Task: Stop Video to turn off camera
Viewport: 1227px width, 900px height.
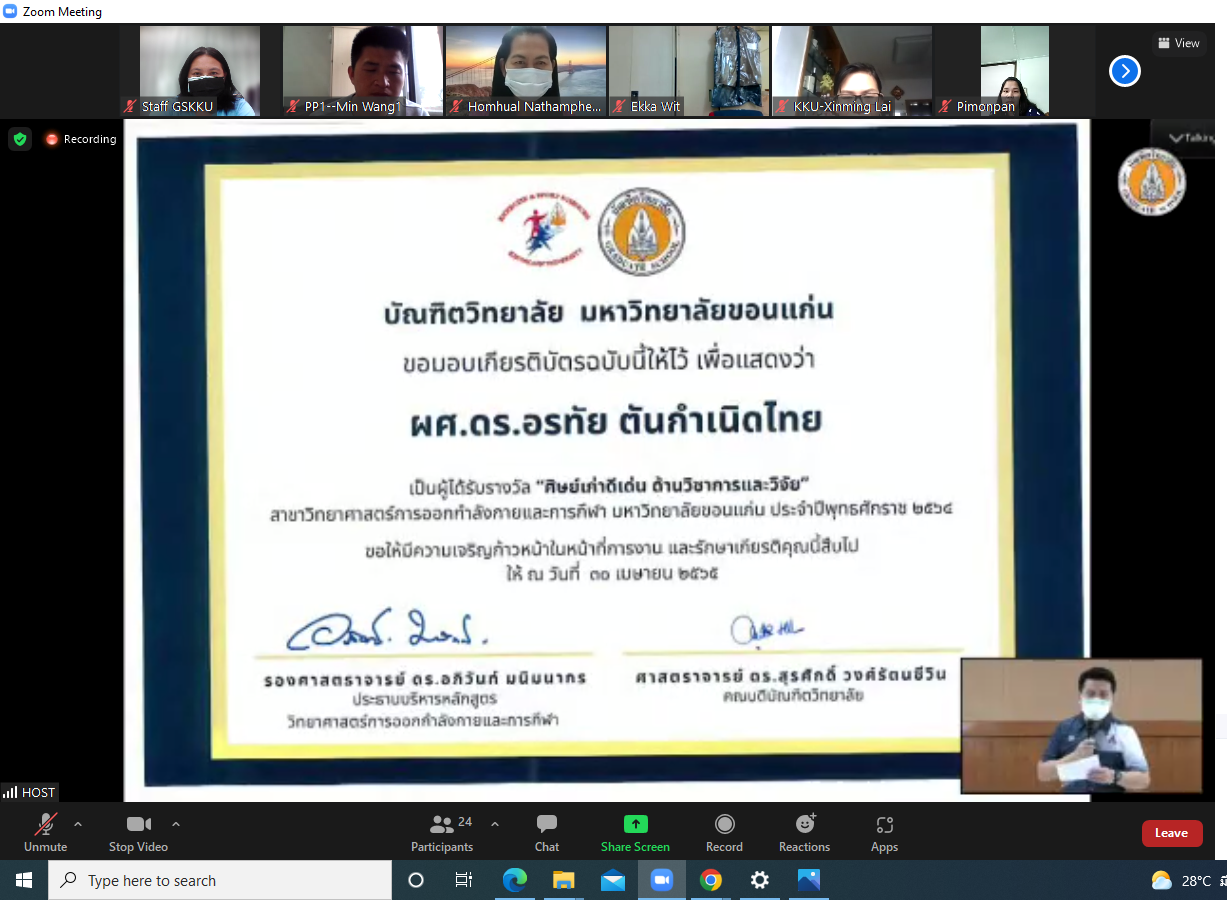Action: click(x=138, y=832)
